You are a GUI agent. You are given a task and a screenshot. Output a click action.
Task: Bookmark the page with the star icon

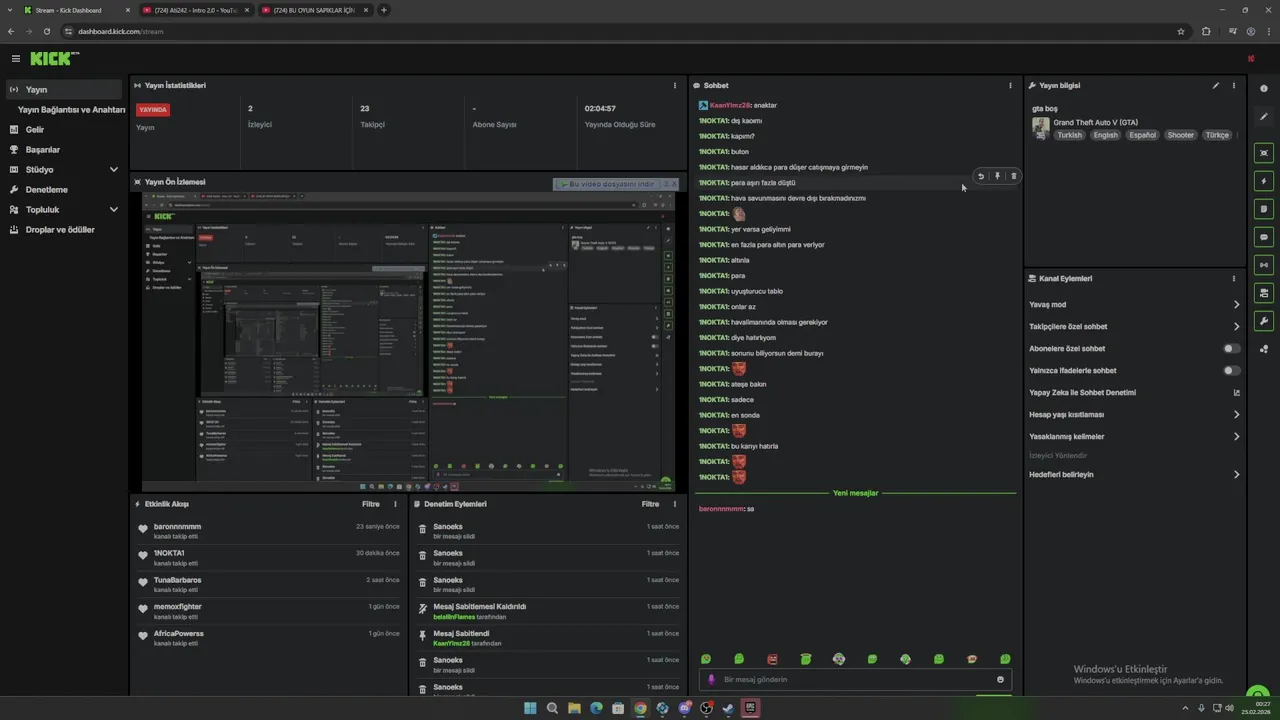point(1181,31)
